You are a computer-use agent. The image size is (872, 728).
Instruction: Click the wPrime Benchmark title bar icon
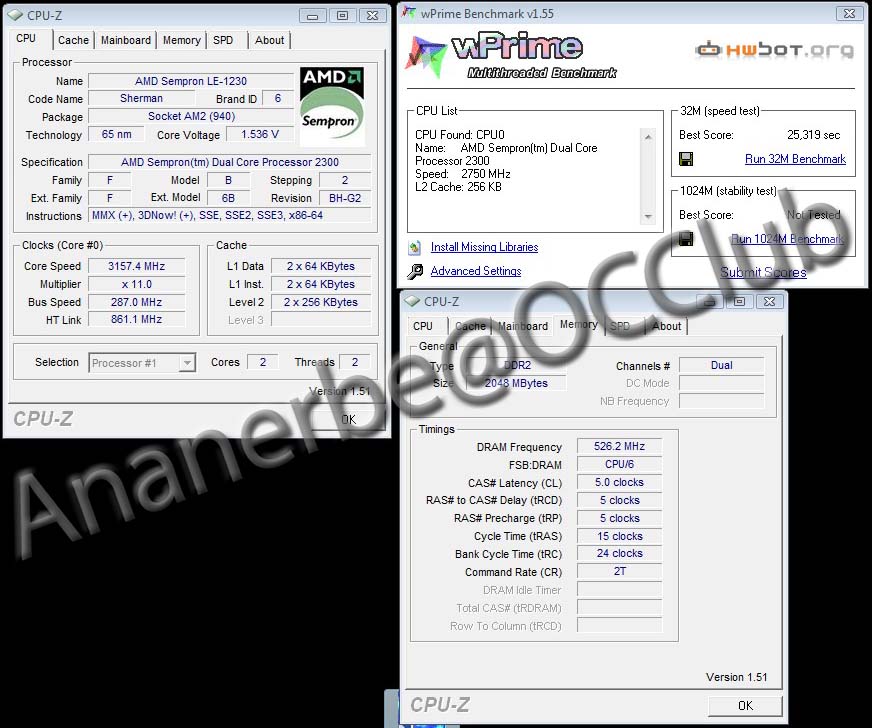pos(409,13)
